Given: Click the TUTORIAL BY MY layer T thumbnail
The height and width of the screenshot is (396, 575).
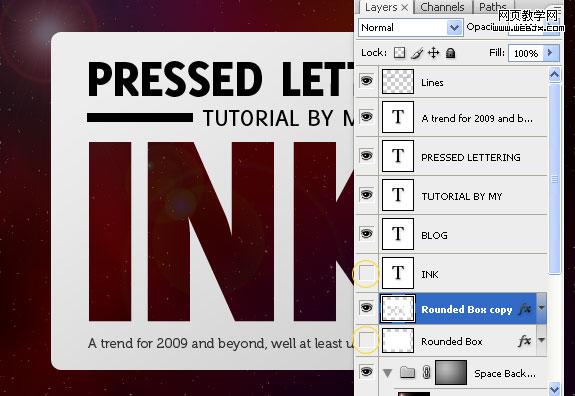Looking at the screenshot, I should click(x=398, y=195).
